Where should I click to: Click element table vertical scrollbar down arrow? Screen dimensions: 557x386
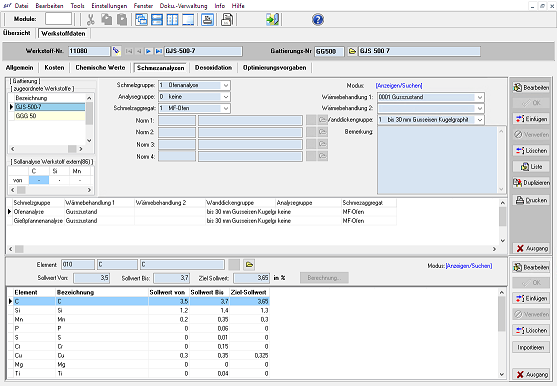point(502,374)
